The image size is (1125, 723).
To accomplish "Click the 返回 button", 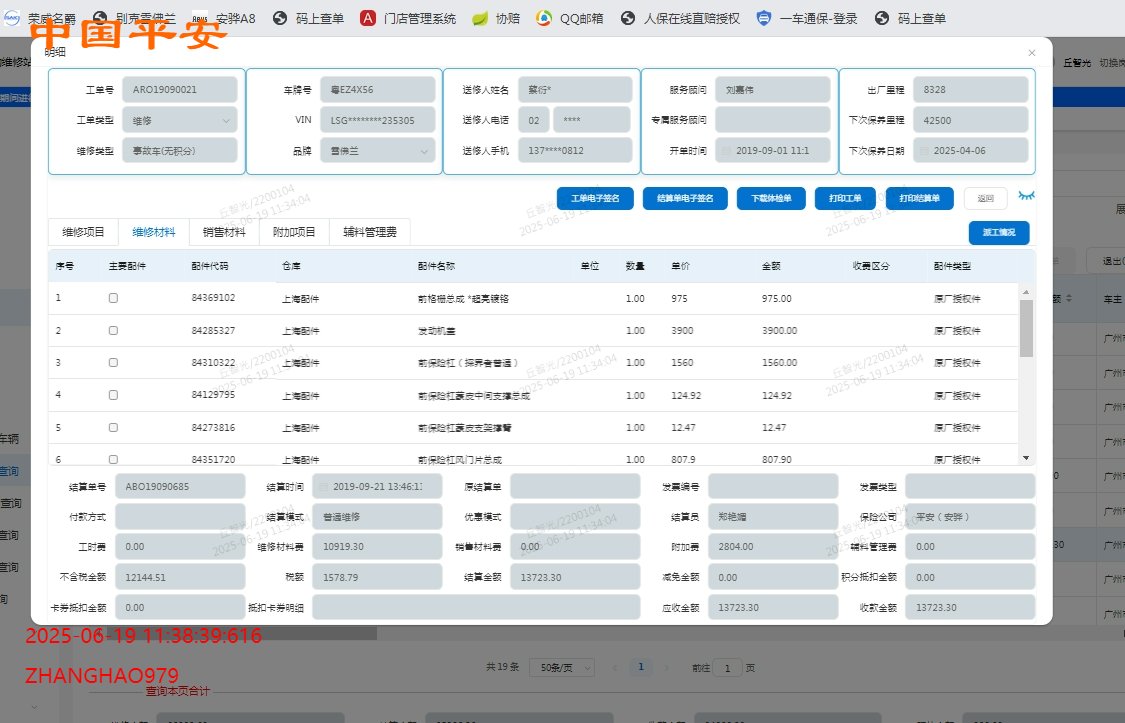I will click(986, 198).
